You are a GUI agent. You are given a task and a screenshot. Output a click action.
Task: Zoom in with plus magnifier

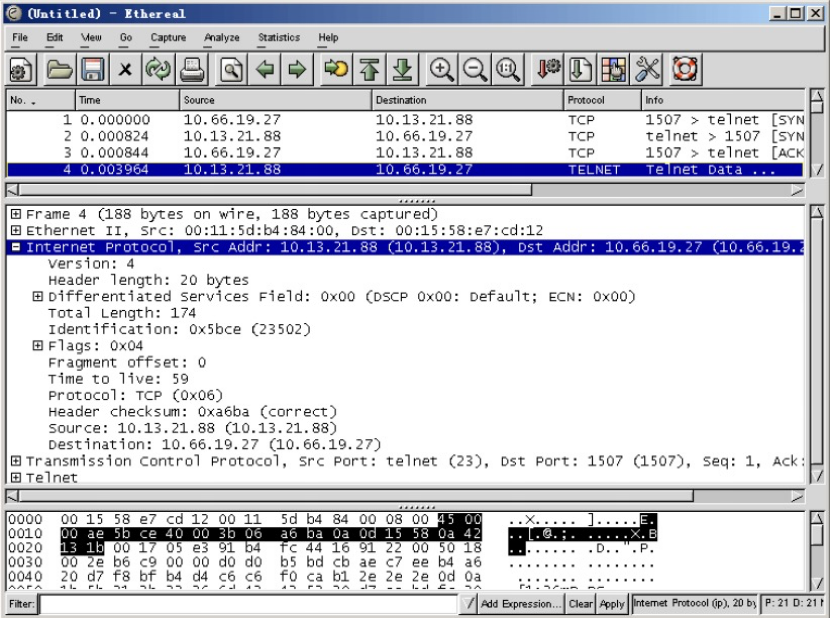pyautogui.click(x=441, y=69)
